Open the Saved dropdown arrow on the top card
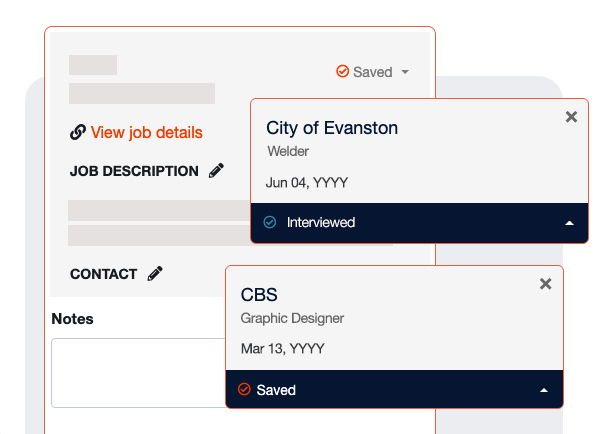Screen dimensions: 611x434 click(405, 72)
